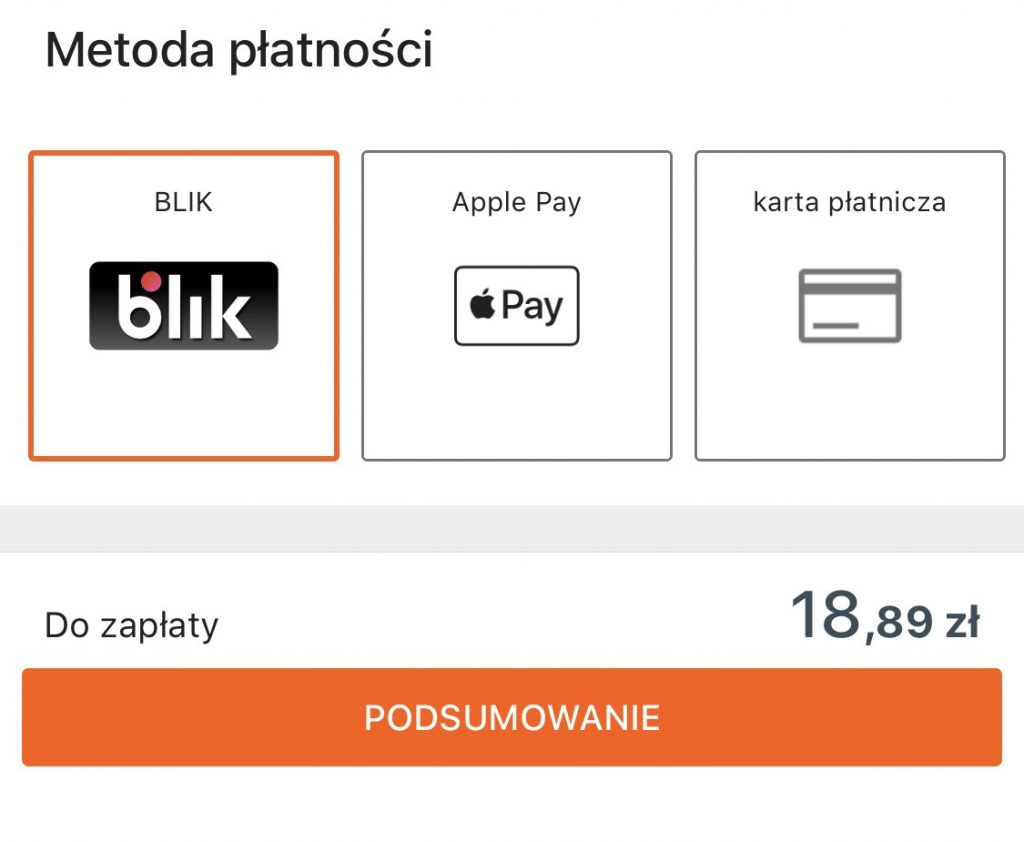Click the dark stripe on the card icon

[850, 289]
